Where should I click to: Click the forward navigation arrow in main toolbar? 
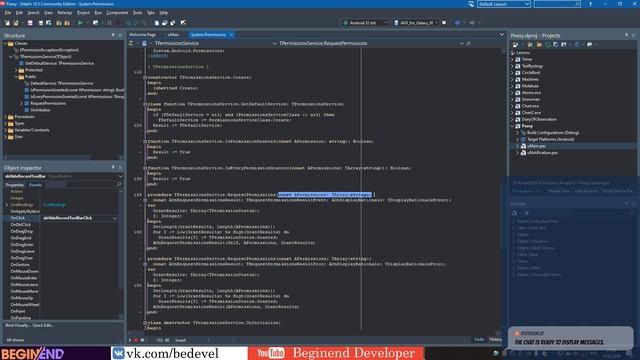472,23
